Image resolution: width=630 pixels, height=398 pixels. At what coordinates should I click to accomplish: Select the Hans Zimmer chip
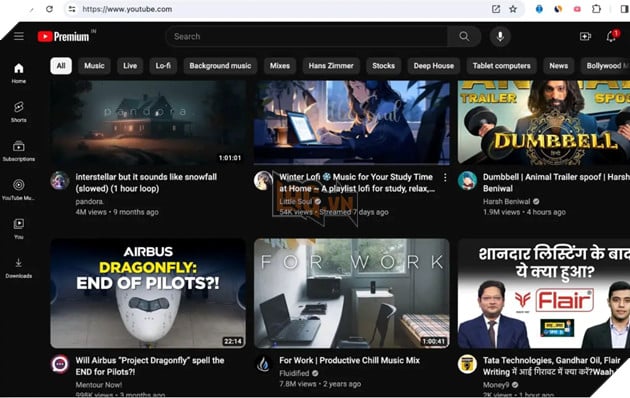tap(331, 66)
